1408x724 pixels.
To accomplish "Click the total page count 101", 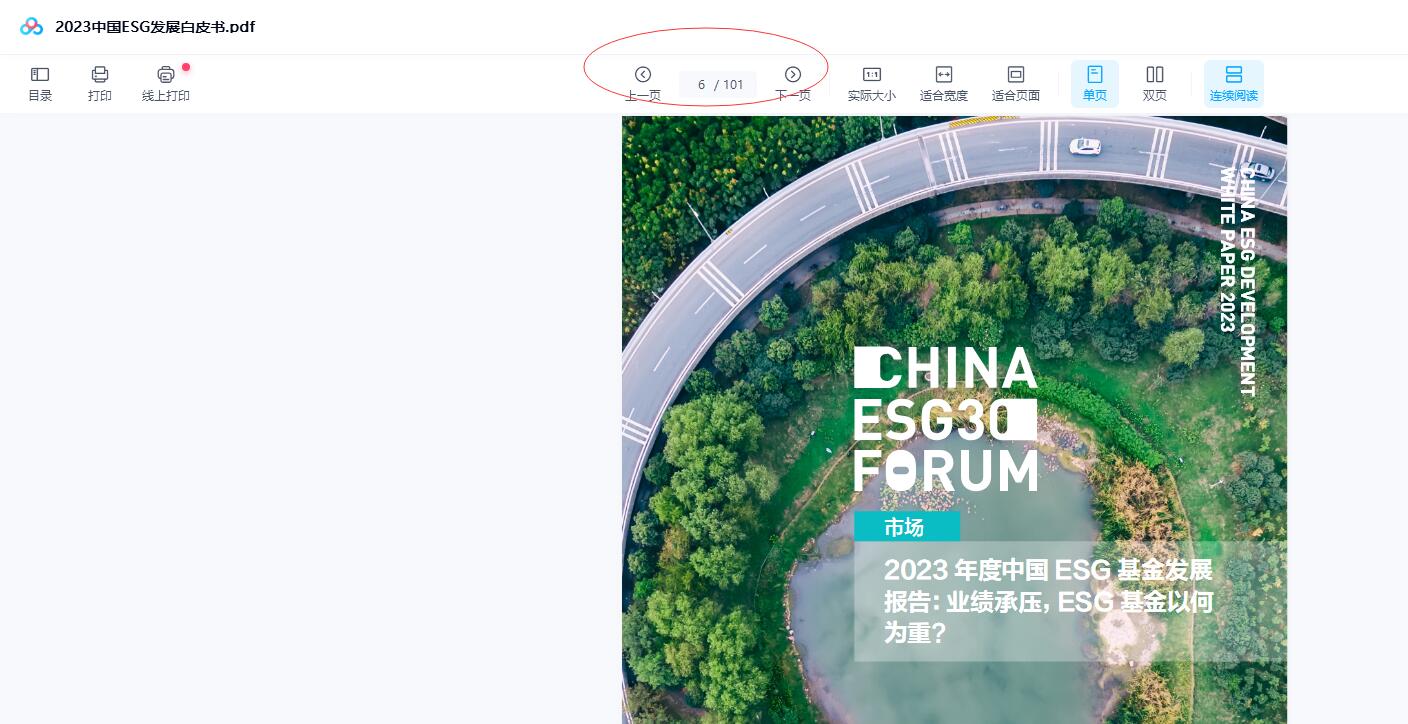I will tap(734, 85).
